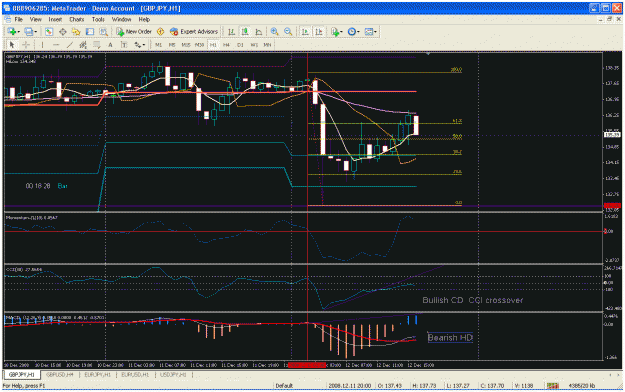Image resolution: width=625 pixels, height=392 pixels.
Task: Expand the Periods dropdown arrow
Action: (x=358, y=32)
